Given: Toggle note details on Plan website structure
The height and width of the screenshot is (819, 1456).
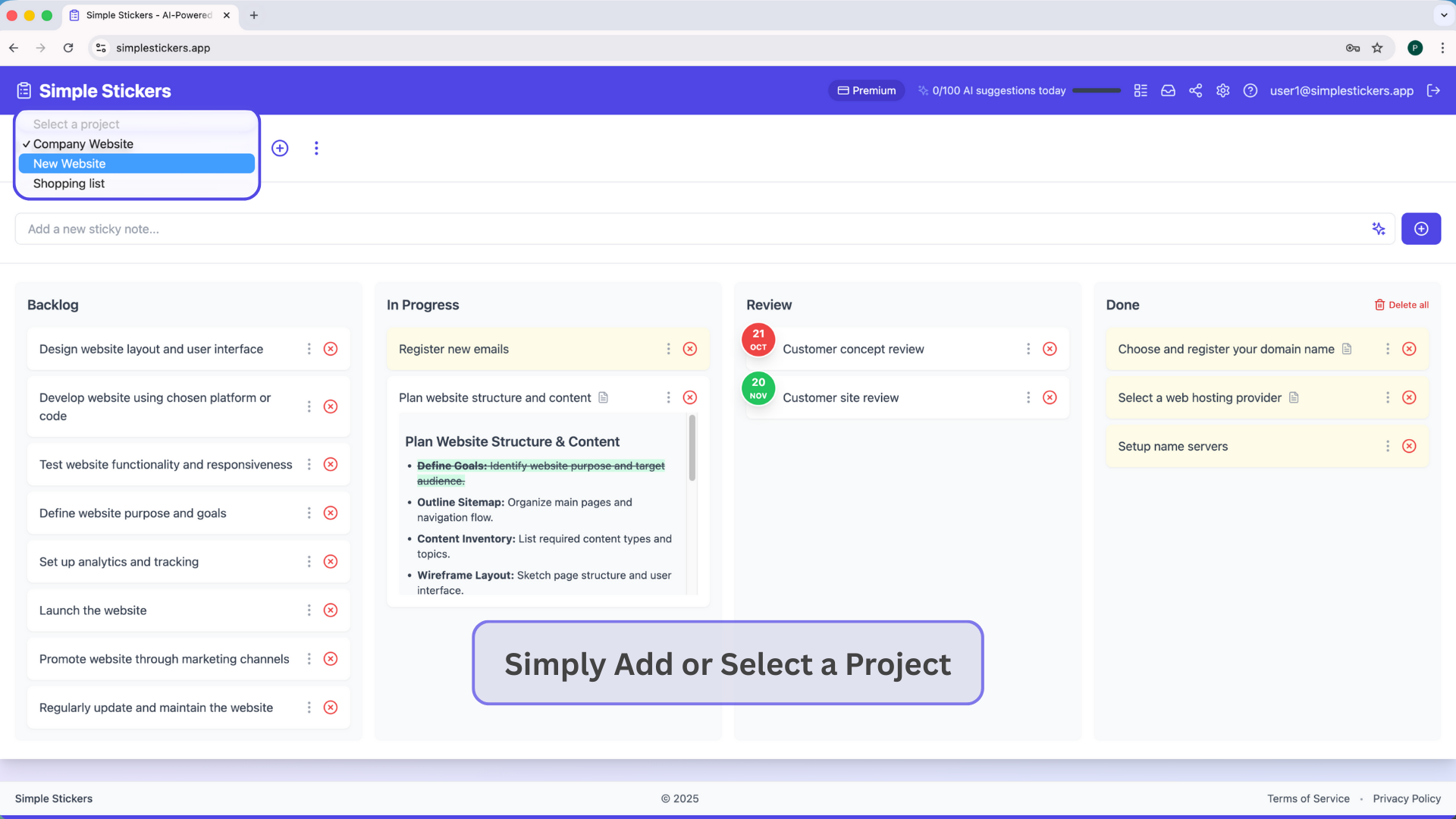Looking at the screenshot, I should 604,397.
